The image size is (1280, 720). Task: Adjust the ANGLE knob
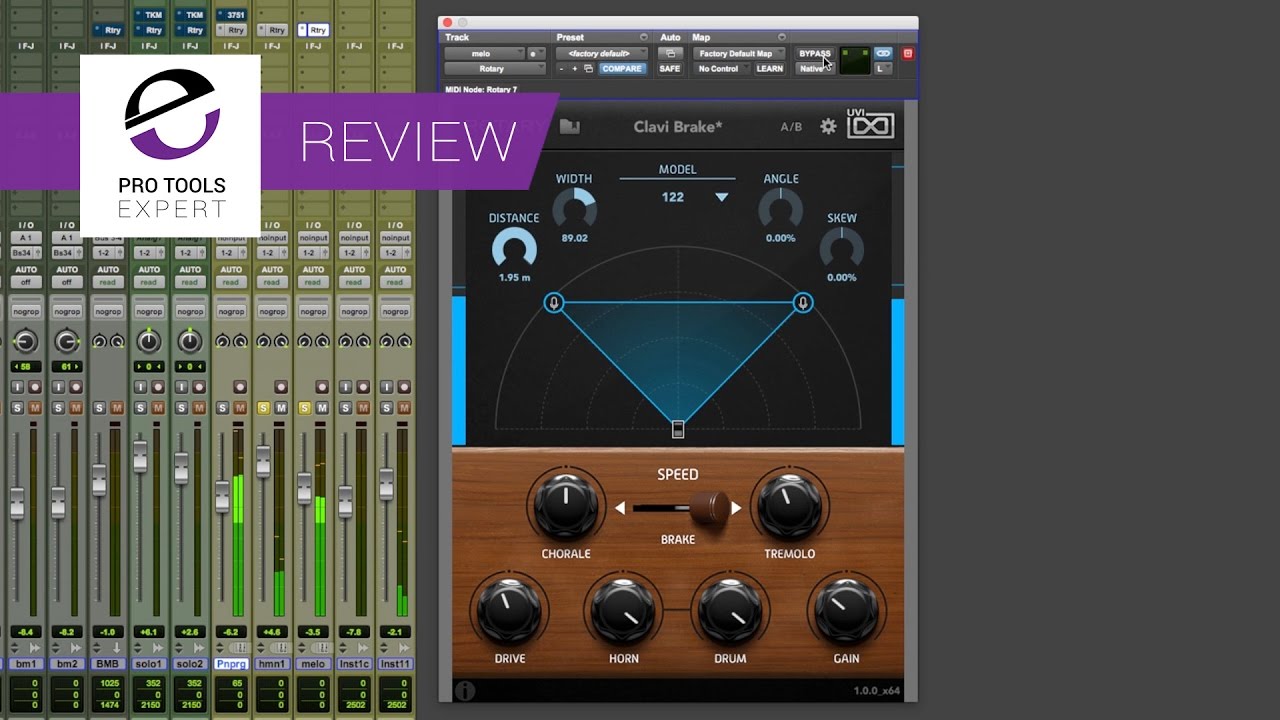780,209
